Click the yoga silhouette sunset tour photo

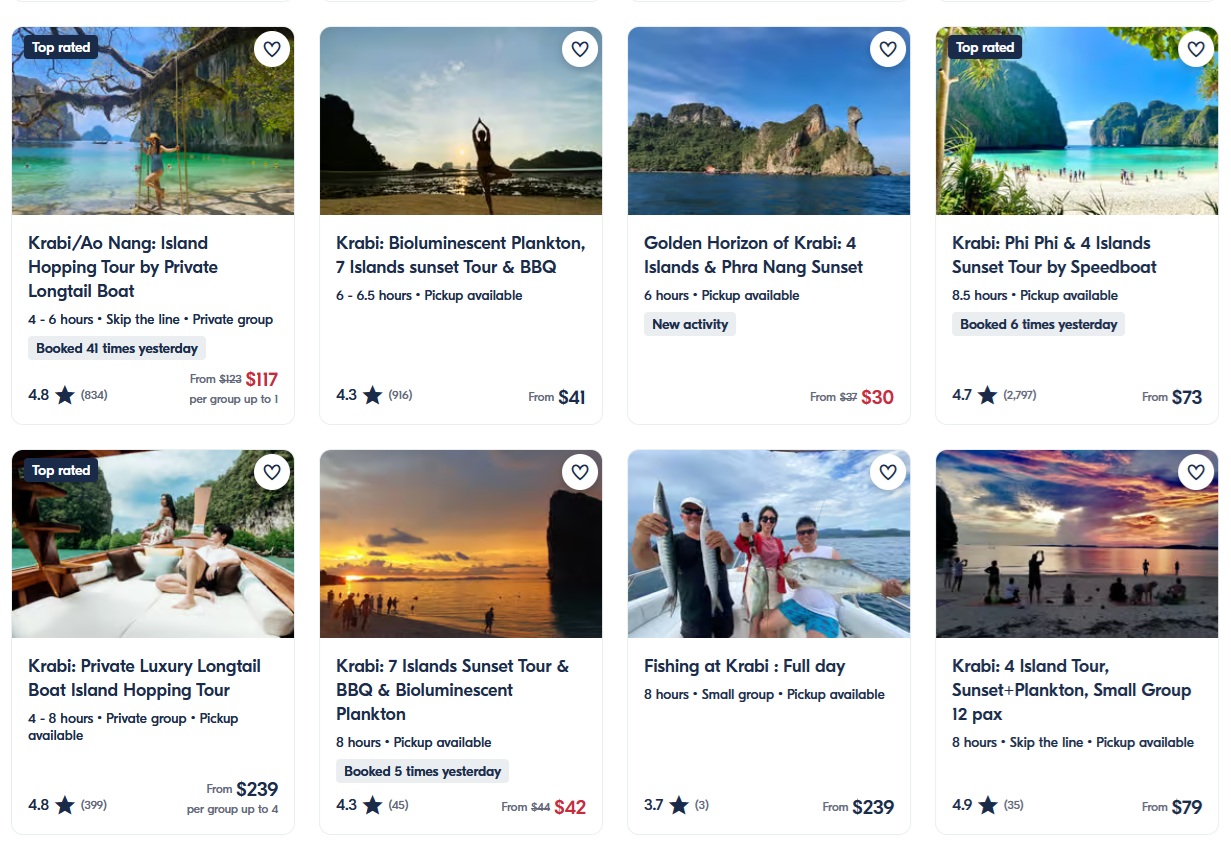[461, 121]
